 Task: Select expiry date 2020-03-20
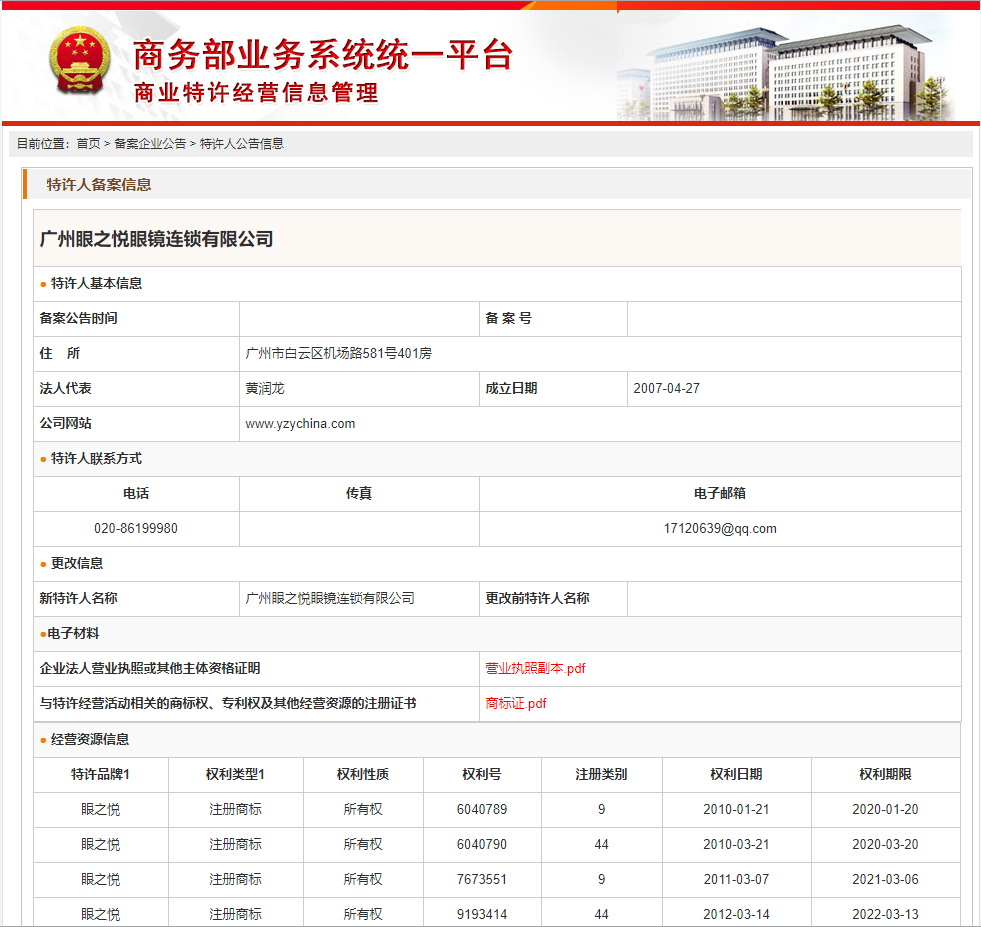click(885, 844)
